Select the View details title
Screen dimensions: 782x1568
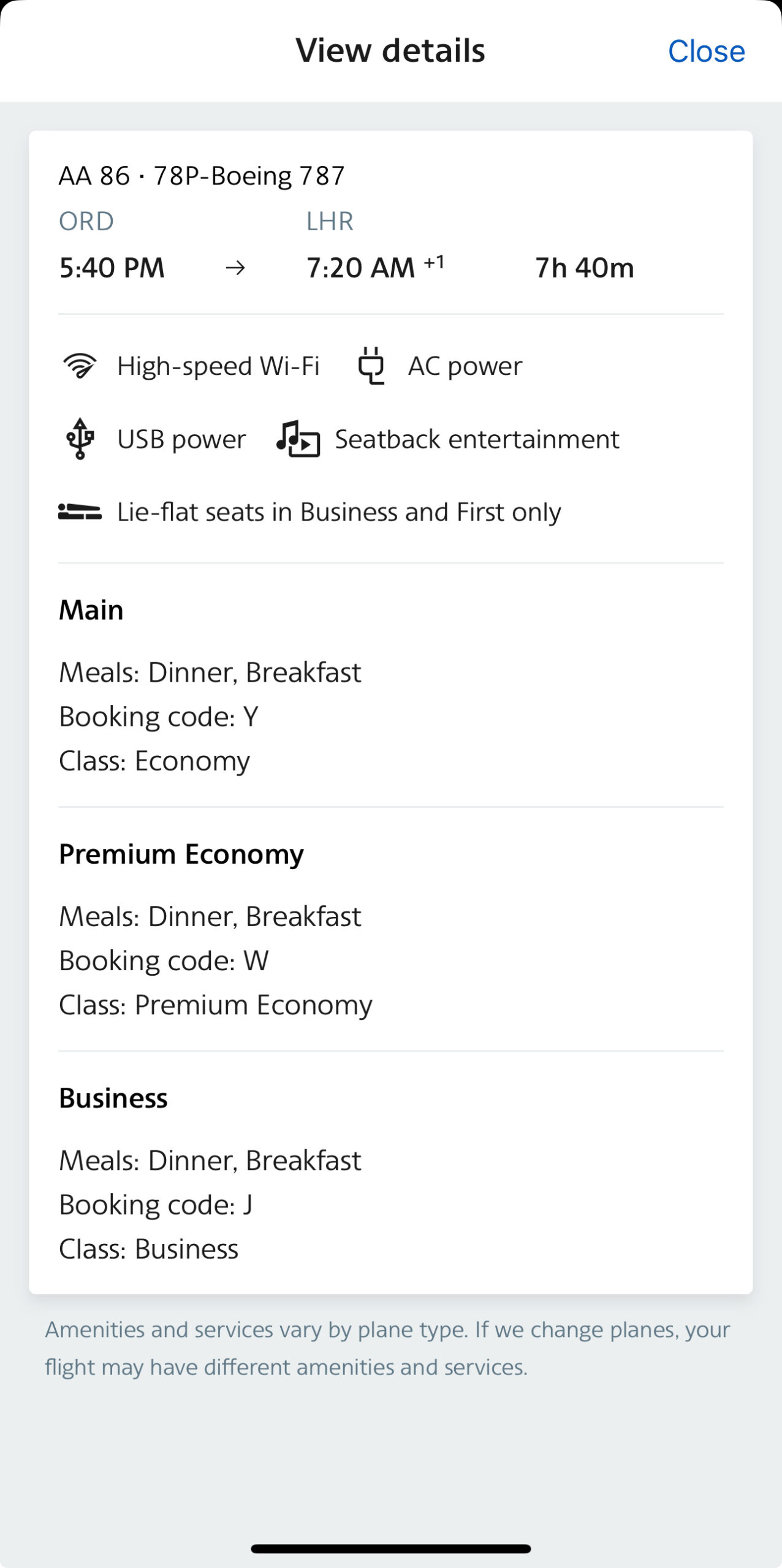tap(390, 50)
